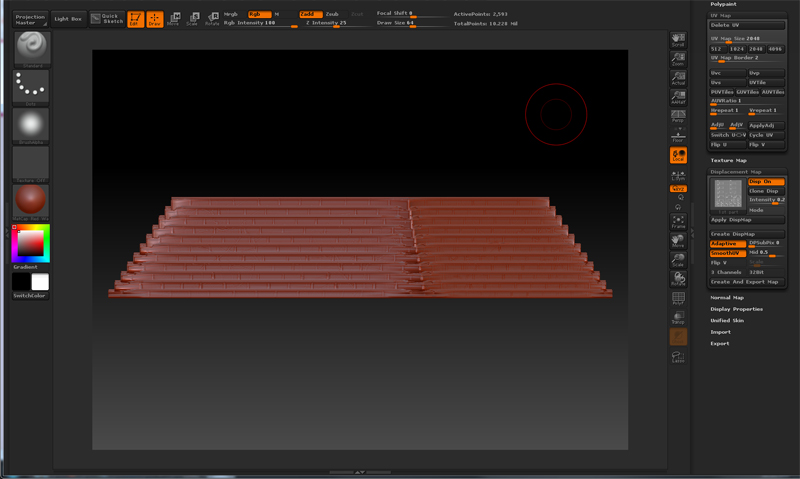Expand the Display Properties section
The height and width of the screenshot is (479, 800).
(x=736, y=309)
